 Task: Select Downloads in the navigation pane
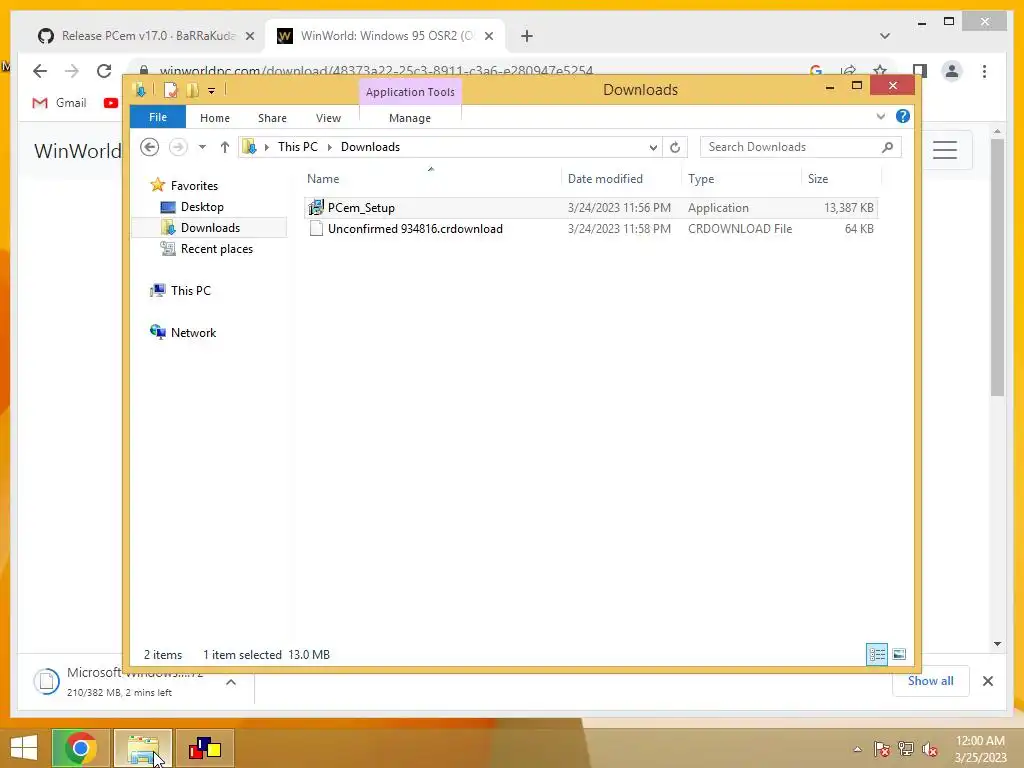tap(209, 228)
